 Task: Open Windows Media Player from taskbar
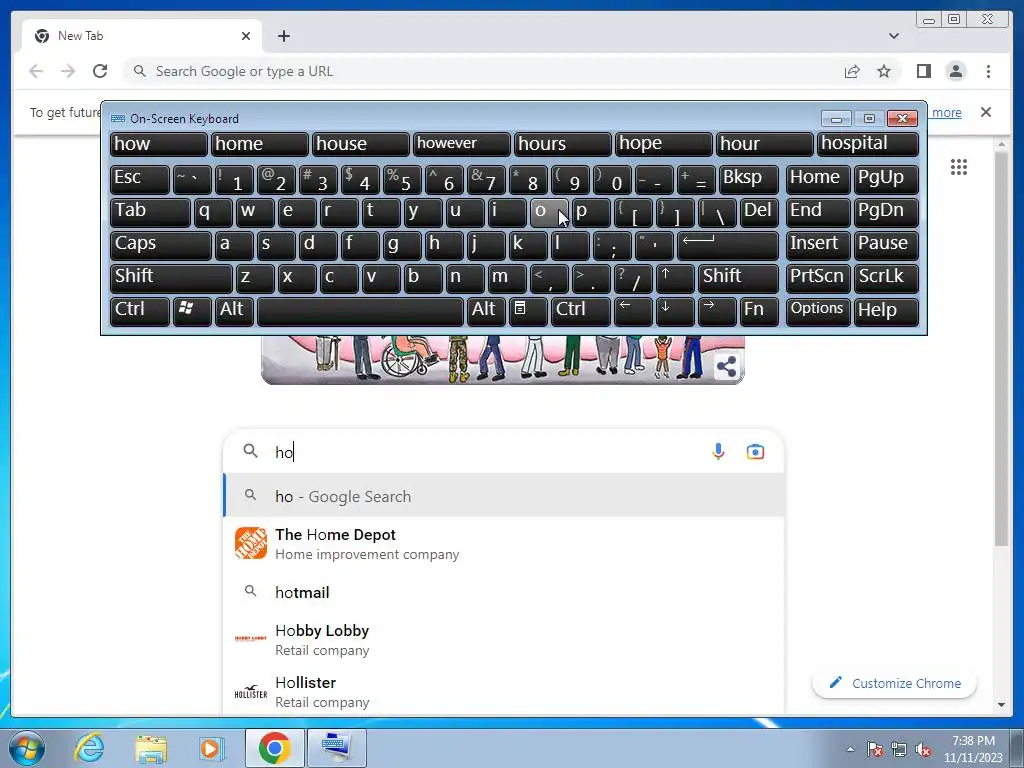tap(211, 748)
